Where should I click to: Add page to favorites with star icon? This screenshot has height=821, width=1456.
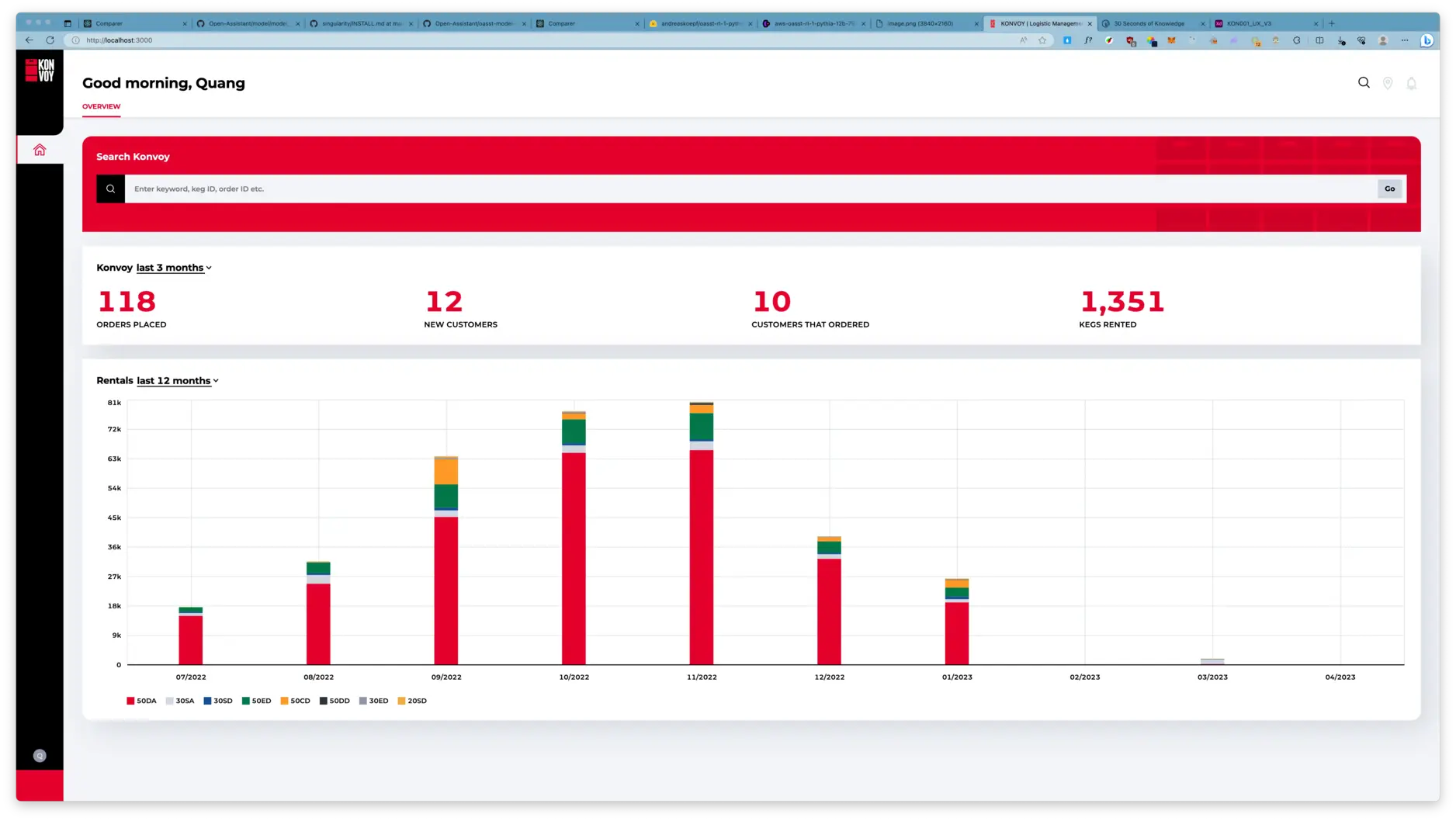pos(1042,40)
